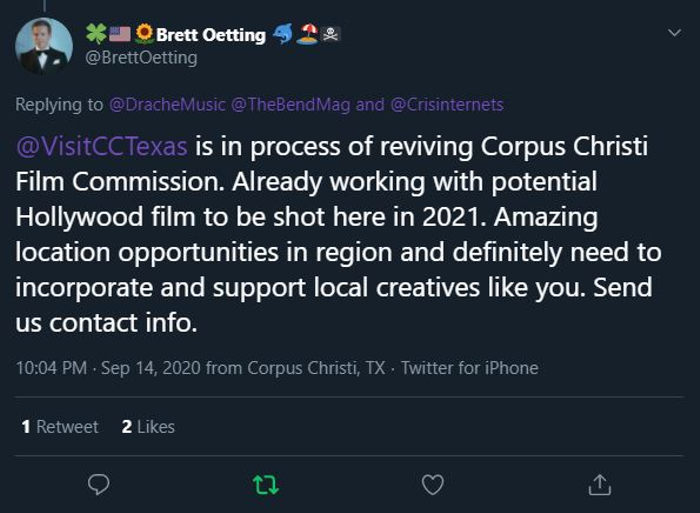Open the share tweet icon

[599, 485]
